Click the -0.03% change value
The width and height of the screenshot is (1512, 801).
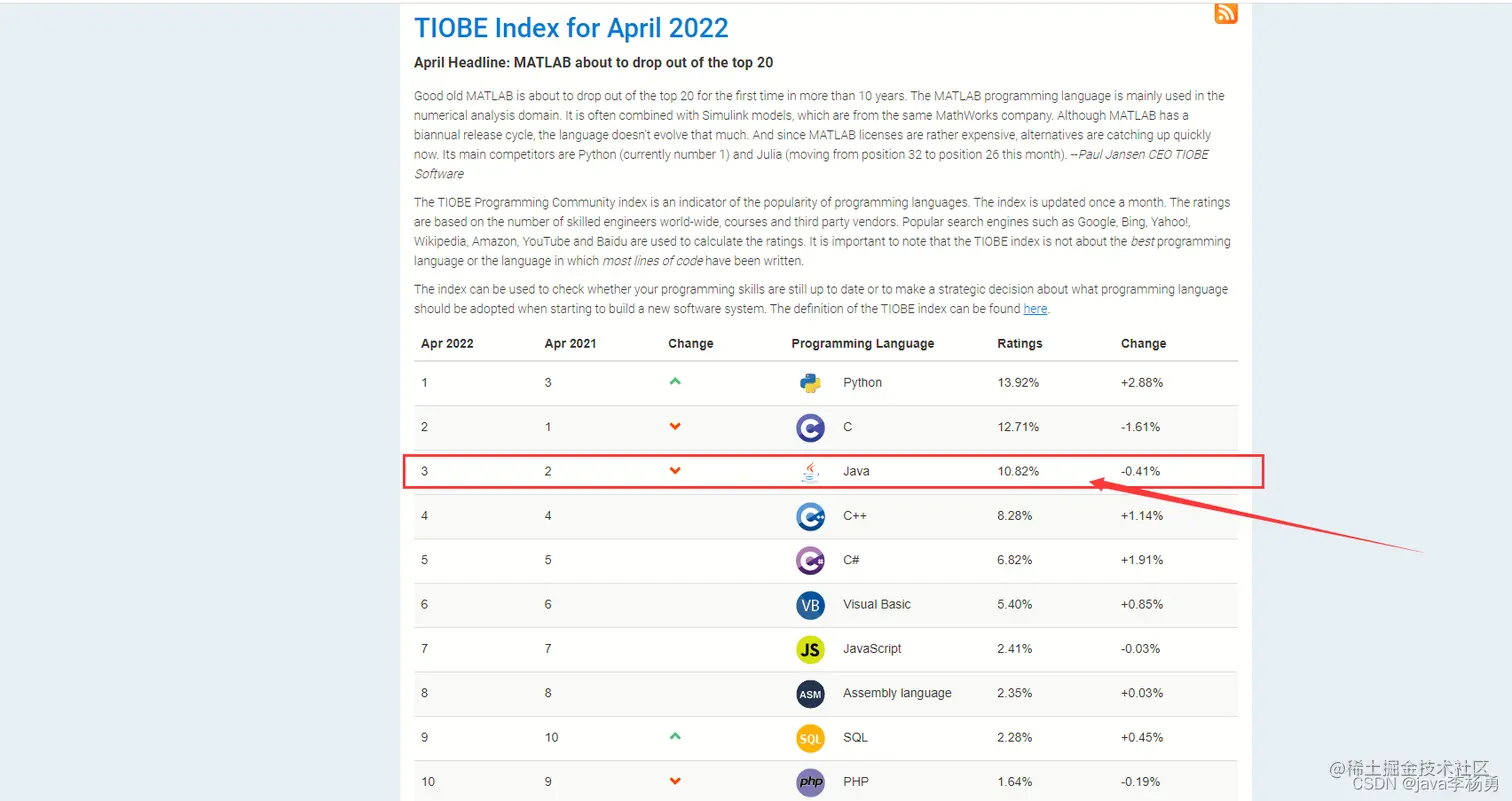1141,649
